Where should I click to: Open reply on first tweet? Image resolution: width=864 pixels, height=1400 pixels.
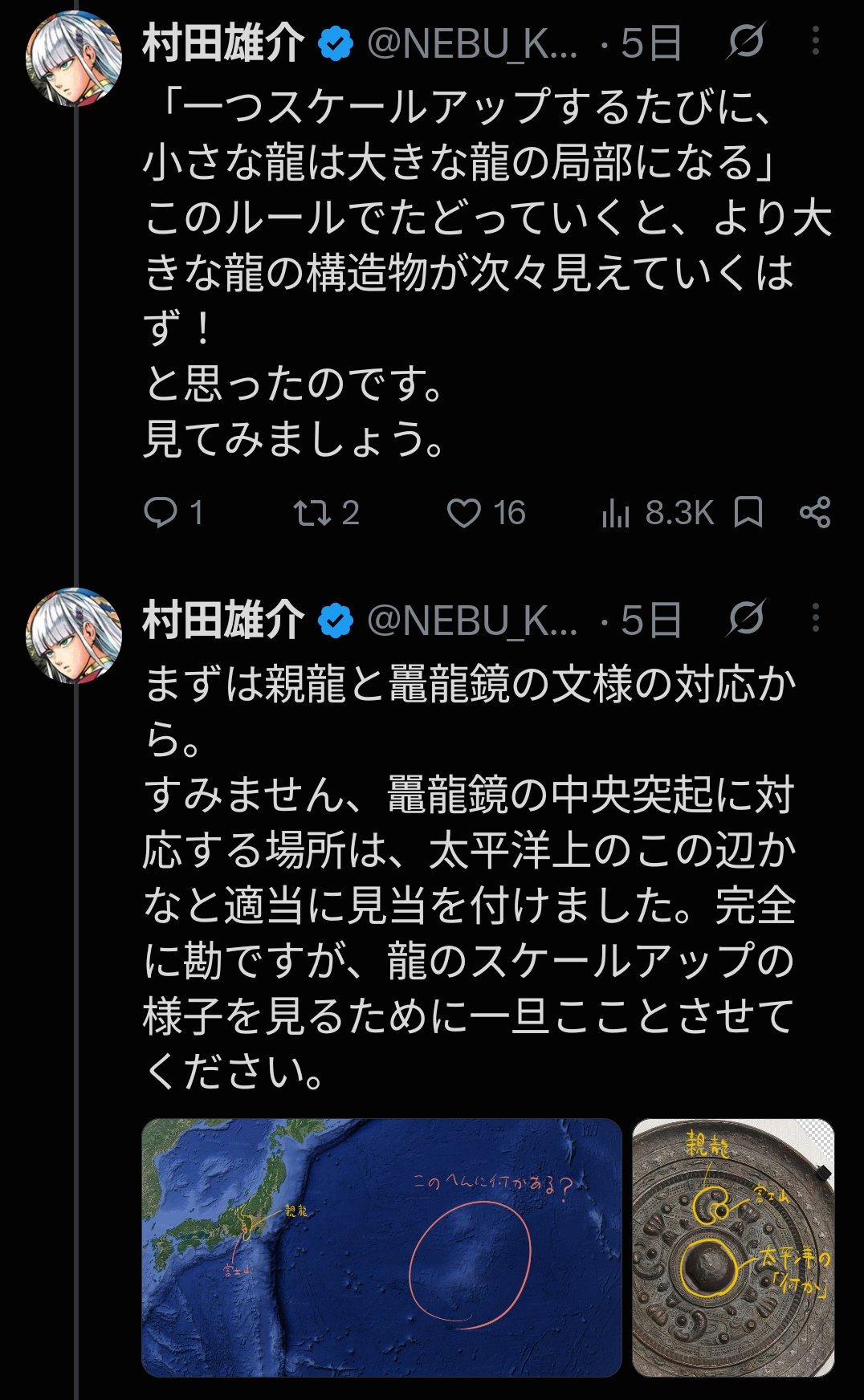(x=173, y=512)
